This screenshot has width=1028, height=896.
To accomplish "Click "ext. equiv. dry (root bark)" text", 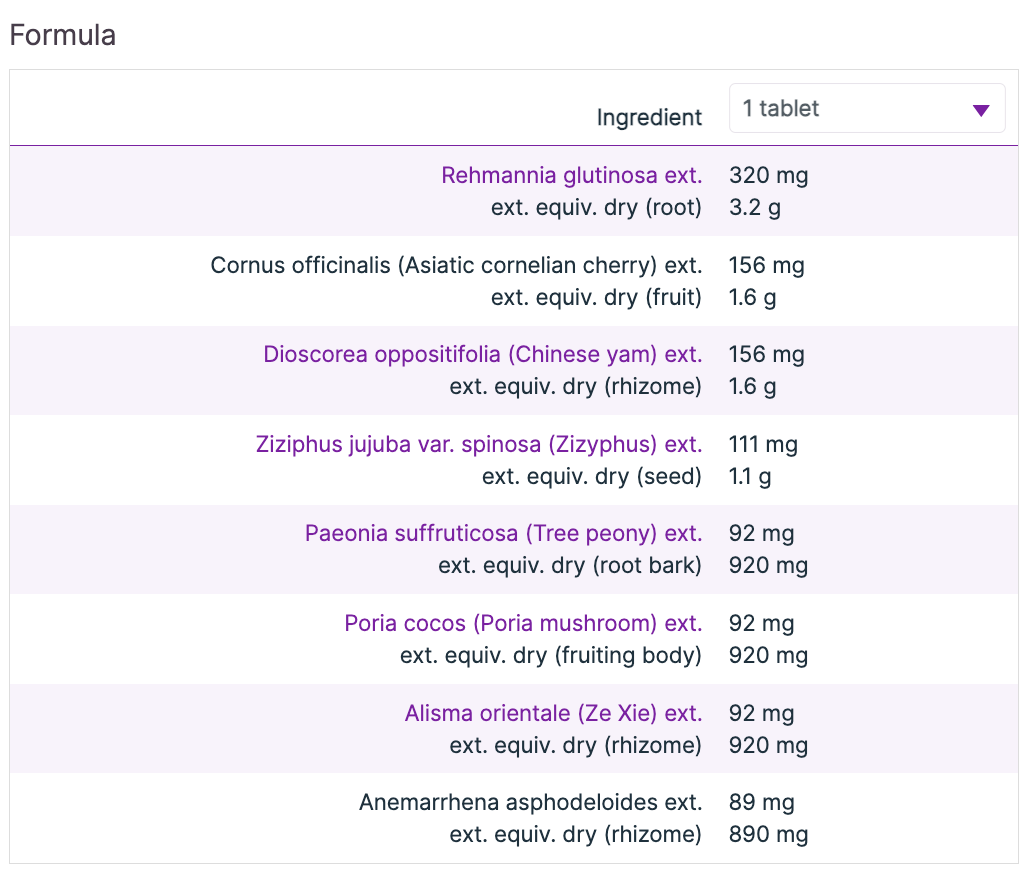I will [569, 566].
